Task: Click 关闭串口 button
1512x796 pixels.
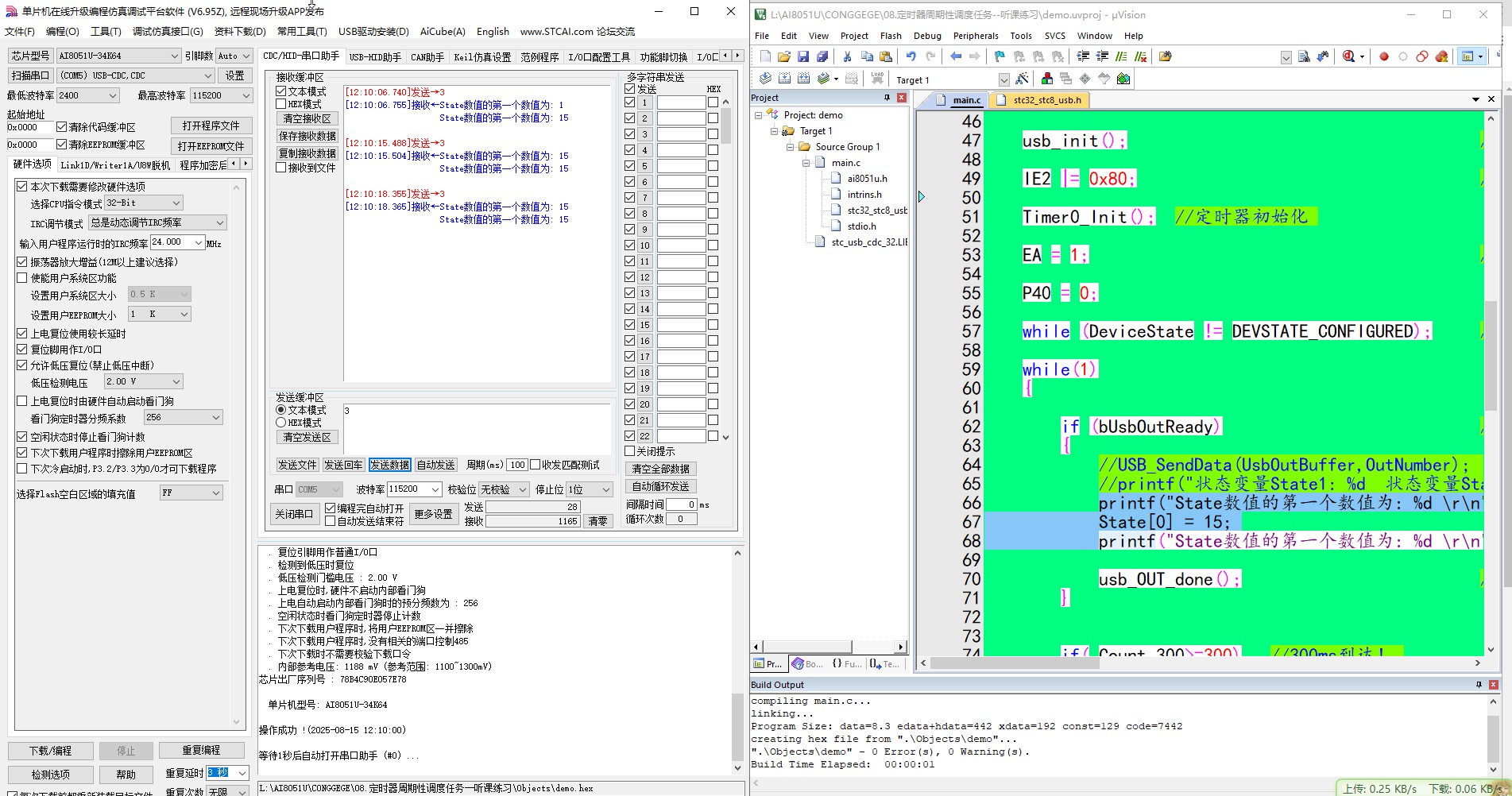Action: coord(294,514)
